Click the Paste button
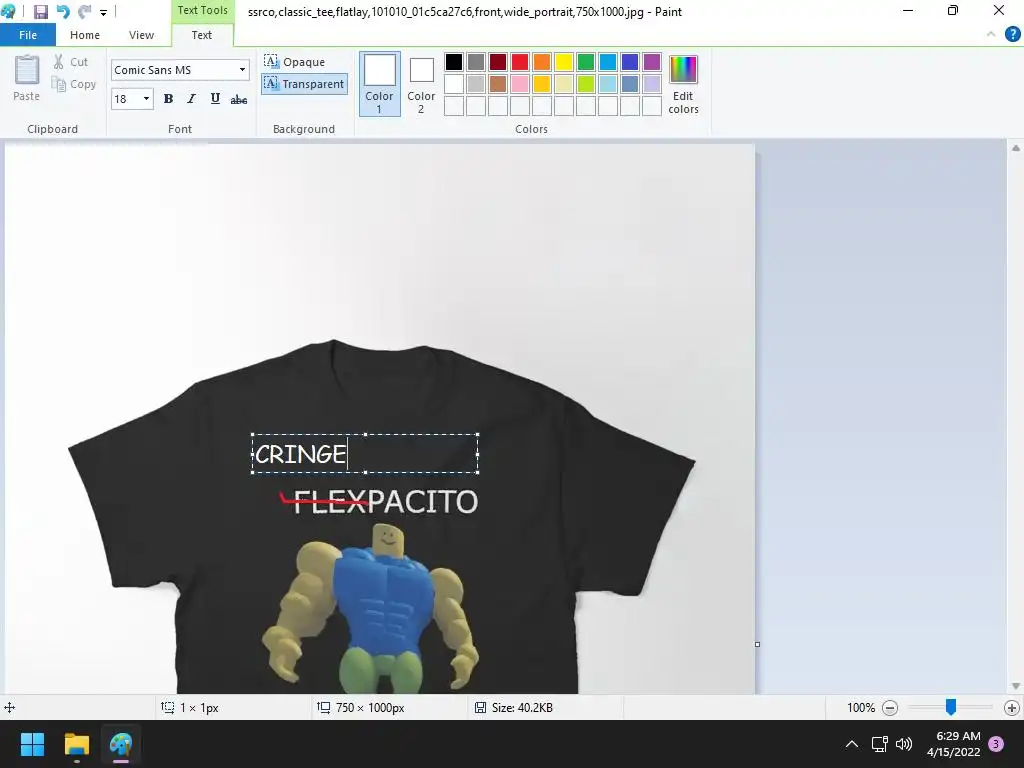This screenshot has height=768, width=1024. (x=26, y=78)
